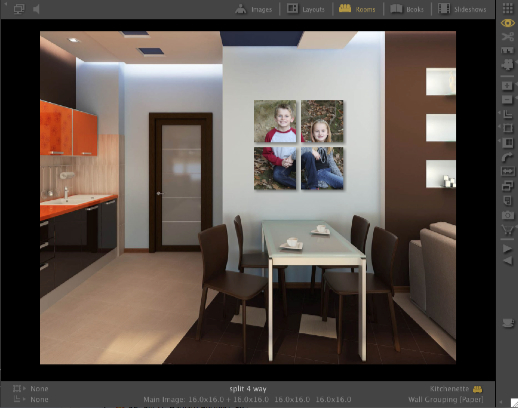Open mat dropdown showing second None
The image size is (518, 408).
(x=31, y=399)
